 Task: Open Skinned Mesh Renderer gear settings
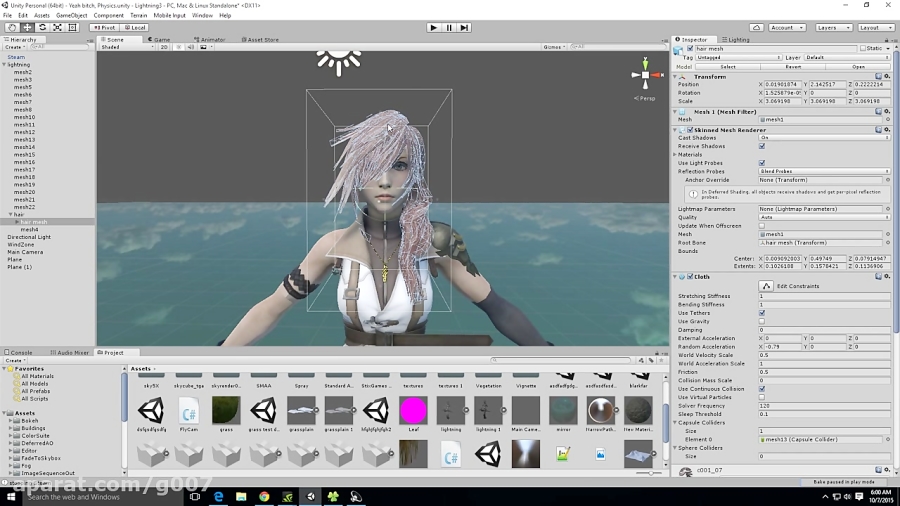click(887, 130)
